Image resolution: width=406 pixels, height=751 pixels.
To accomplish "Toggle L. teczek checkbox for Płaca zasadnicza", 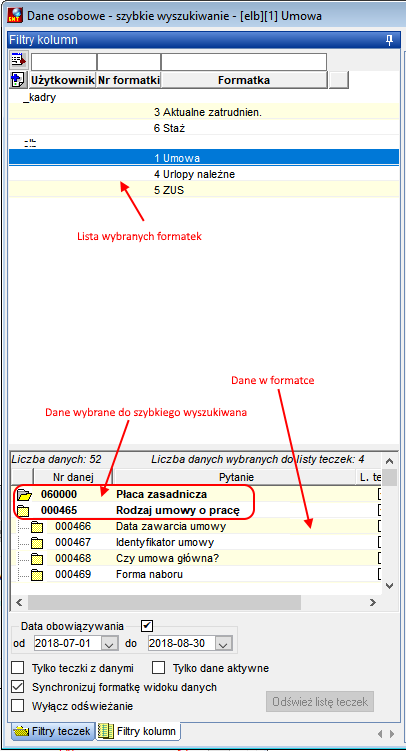I will (380, 494).
